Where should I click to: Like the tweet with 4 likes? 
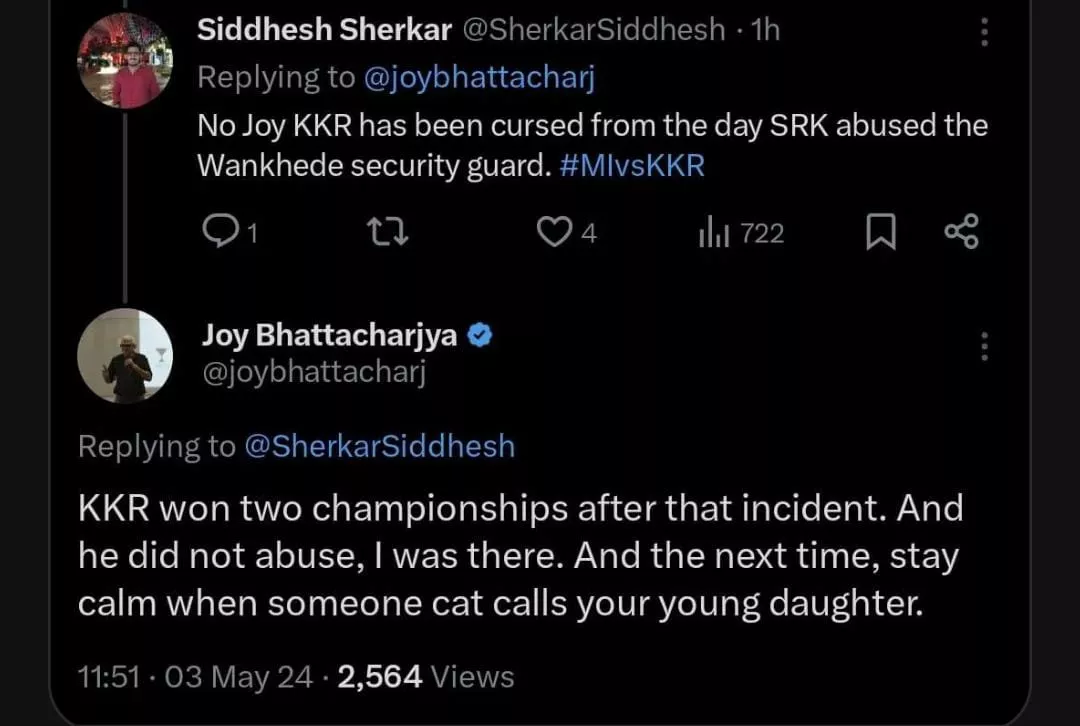click(x=552, y=232)
